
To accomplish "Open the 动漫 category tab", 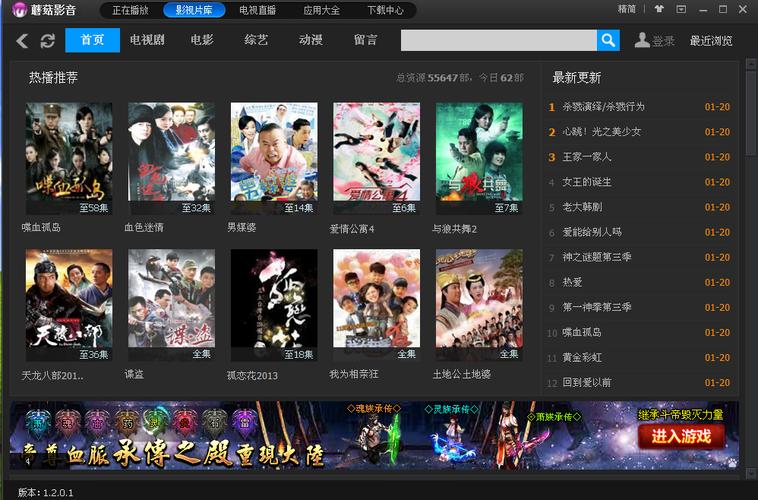I will (x=311, y=40).
